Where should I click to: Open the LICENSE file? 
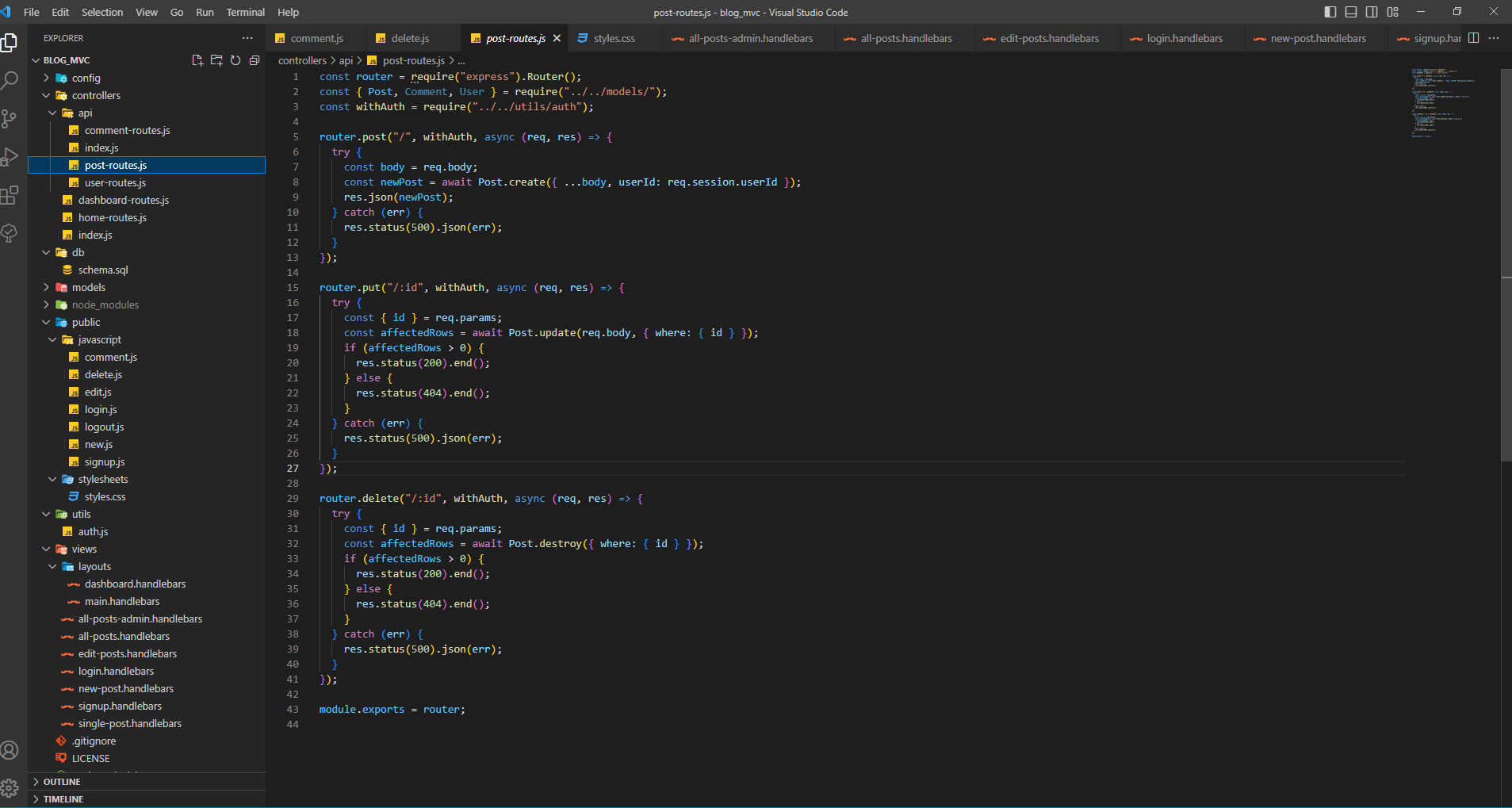pos(147,758)
